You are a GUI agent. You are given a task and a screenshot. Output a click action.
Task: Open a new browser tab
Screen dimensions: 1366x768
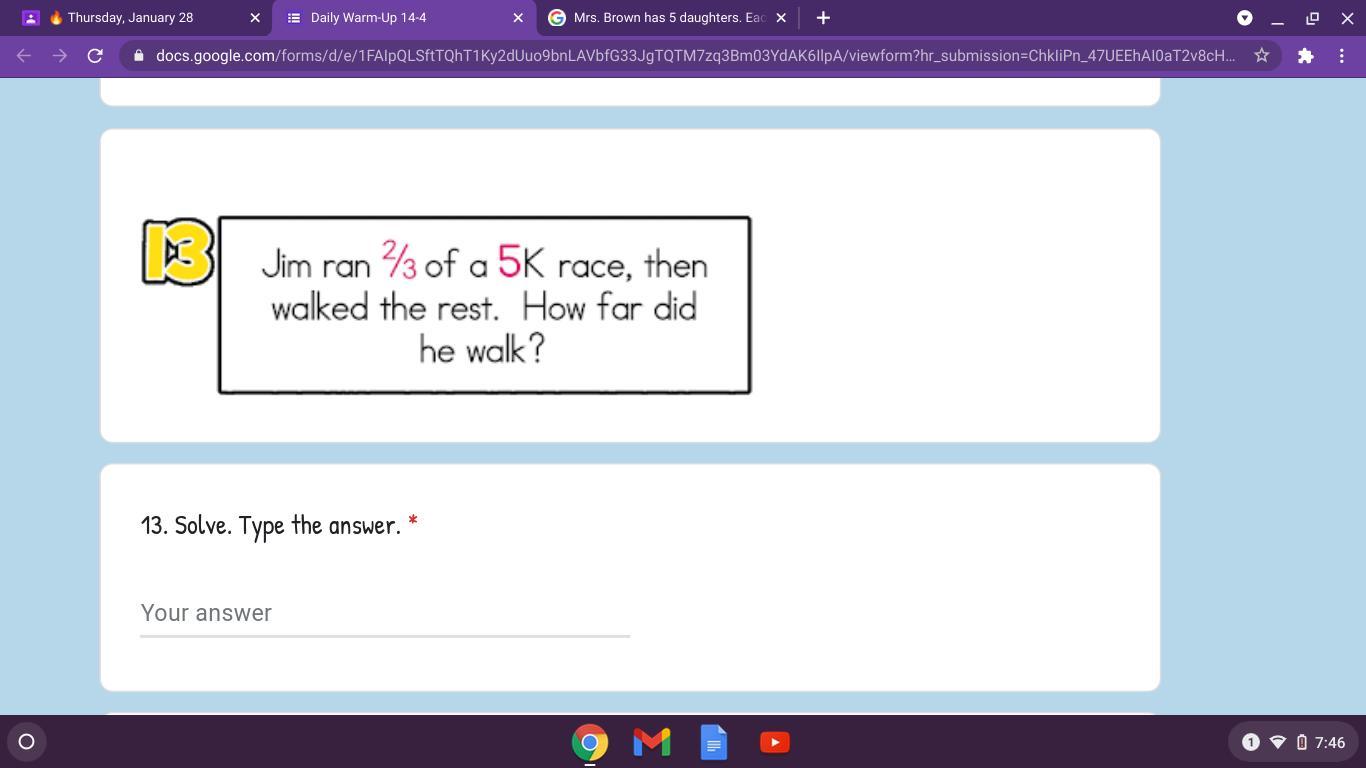click(823, 18)
